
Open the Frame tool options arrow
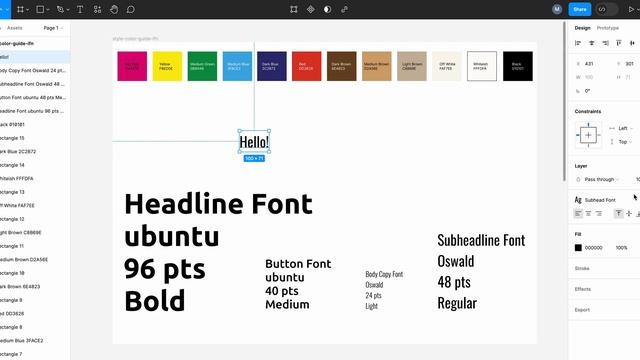[27, 10]
